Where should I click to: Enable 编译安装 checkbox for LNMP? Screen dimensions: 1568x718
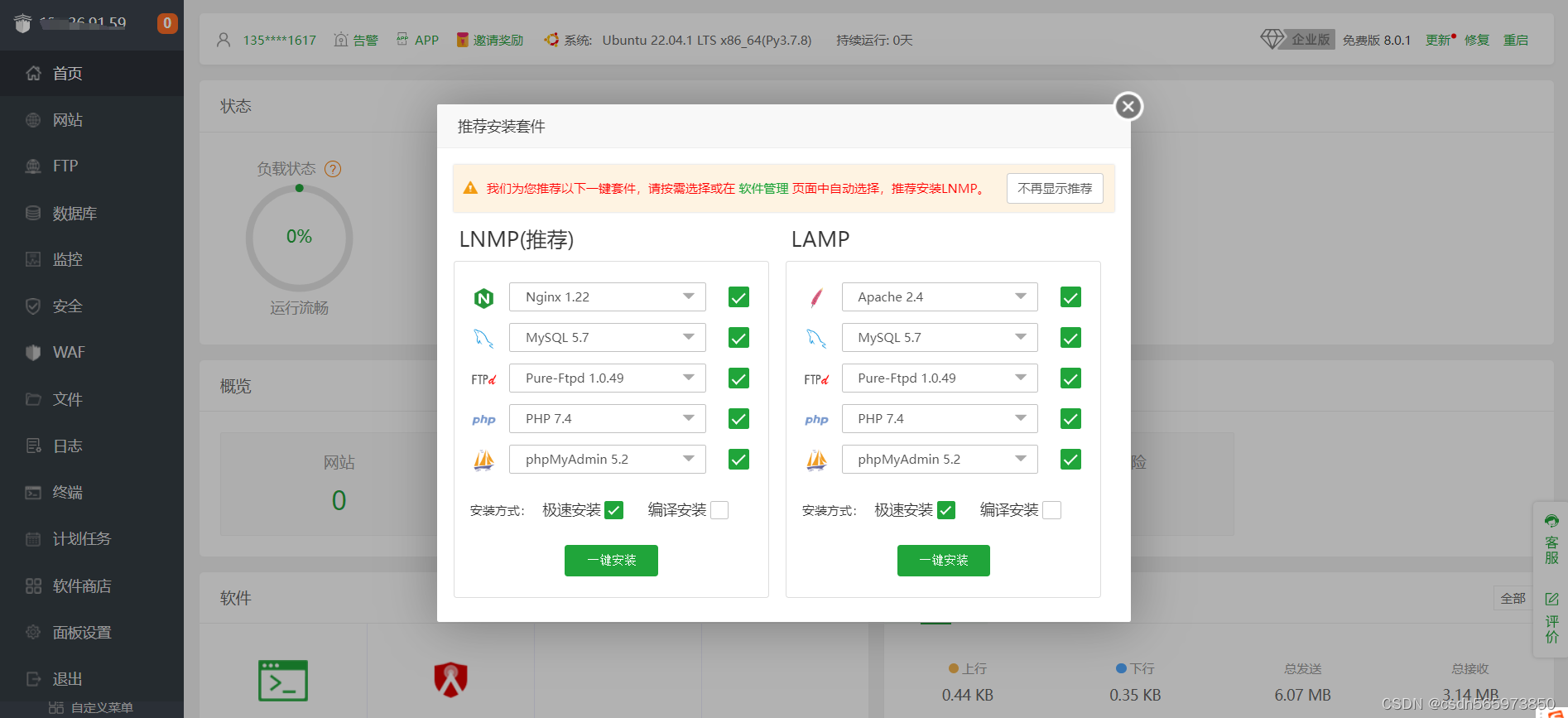pyautogui.click(x=719, y=510)
